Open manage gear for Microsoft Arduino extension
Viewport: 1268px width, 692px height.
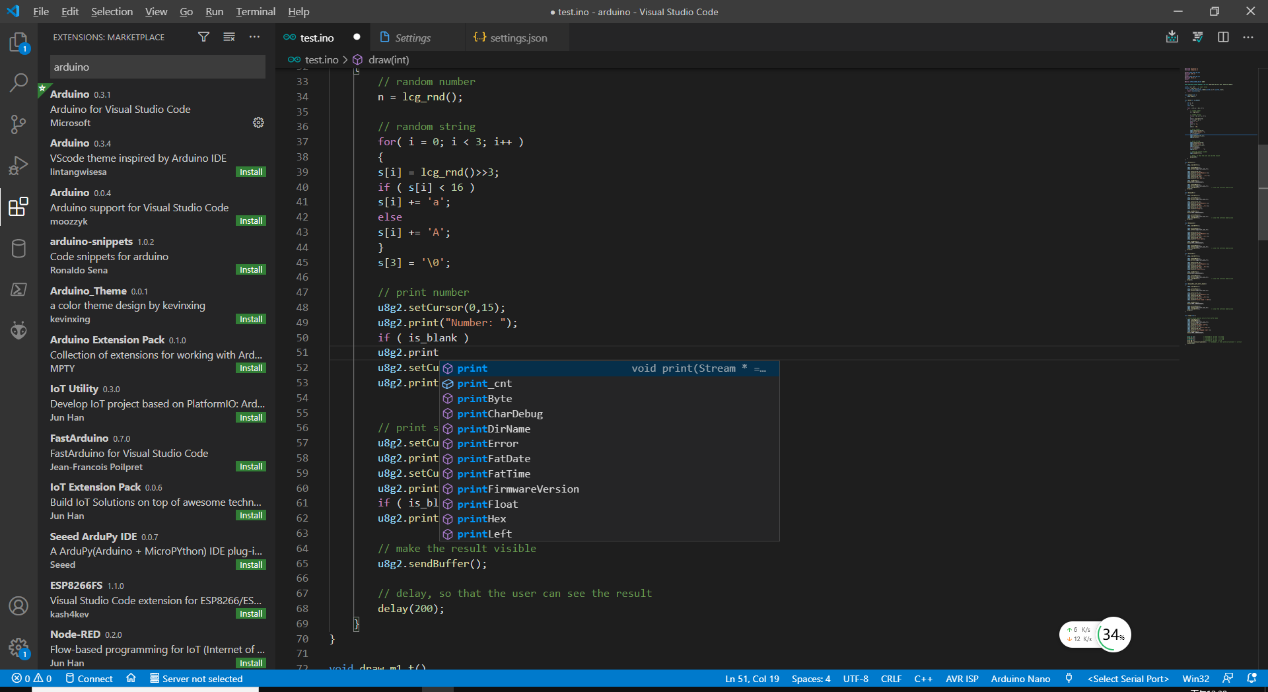258,122
